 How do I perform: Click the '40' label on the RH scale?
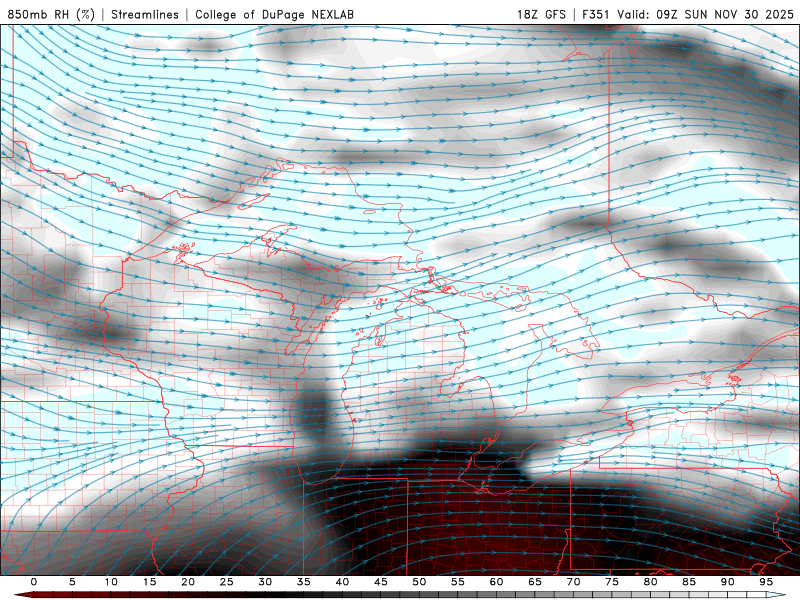coord(342,582)
